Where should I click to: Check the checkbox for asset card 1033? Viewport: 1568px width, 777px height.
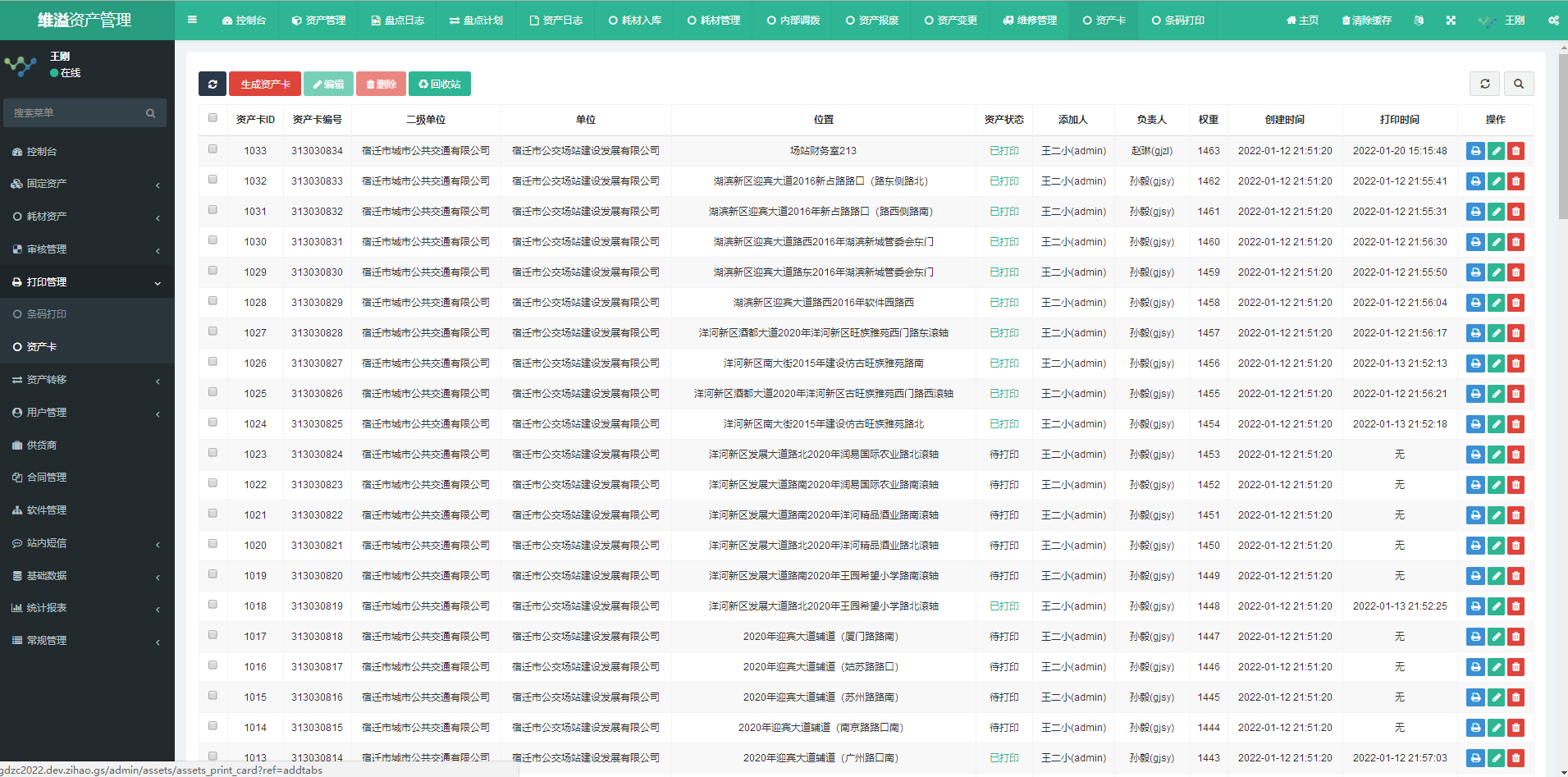(x=213, y=149)
